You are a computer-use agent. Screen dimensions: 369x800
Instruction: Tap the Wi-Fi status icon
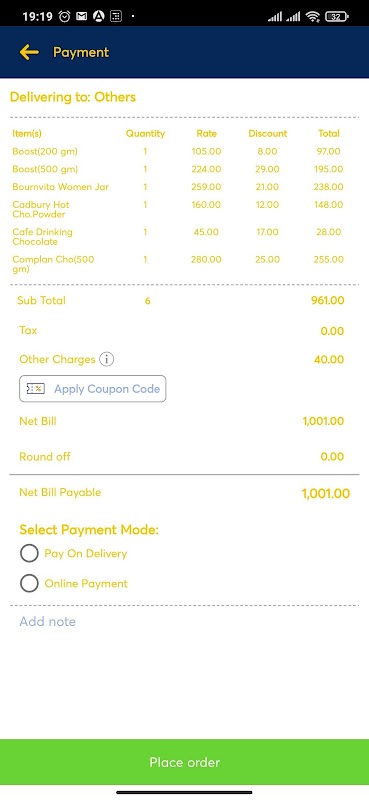[312, 17]
